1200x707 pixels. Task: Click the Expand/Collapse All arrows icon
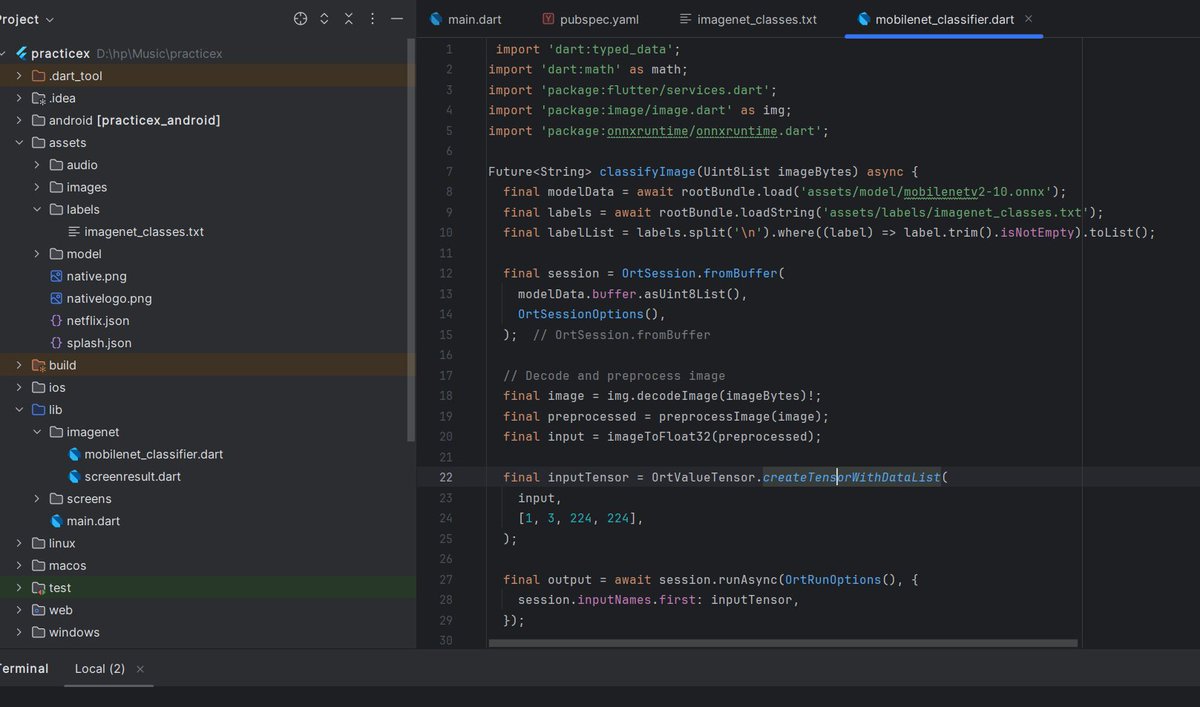324,19
